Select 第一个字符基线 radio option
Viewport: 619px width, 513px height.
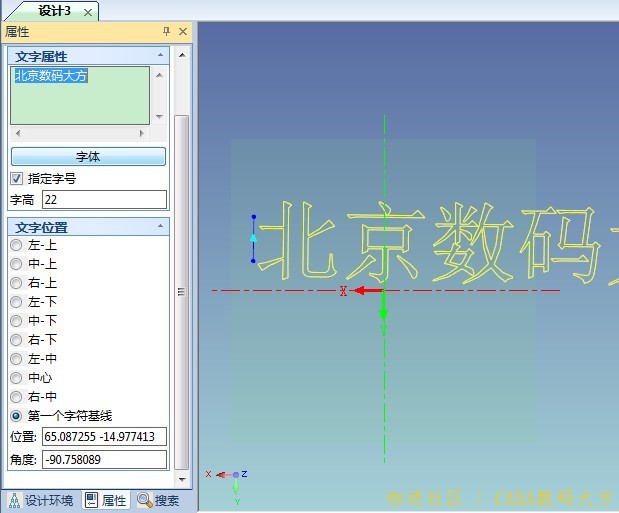(16, 416)
